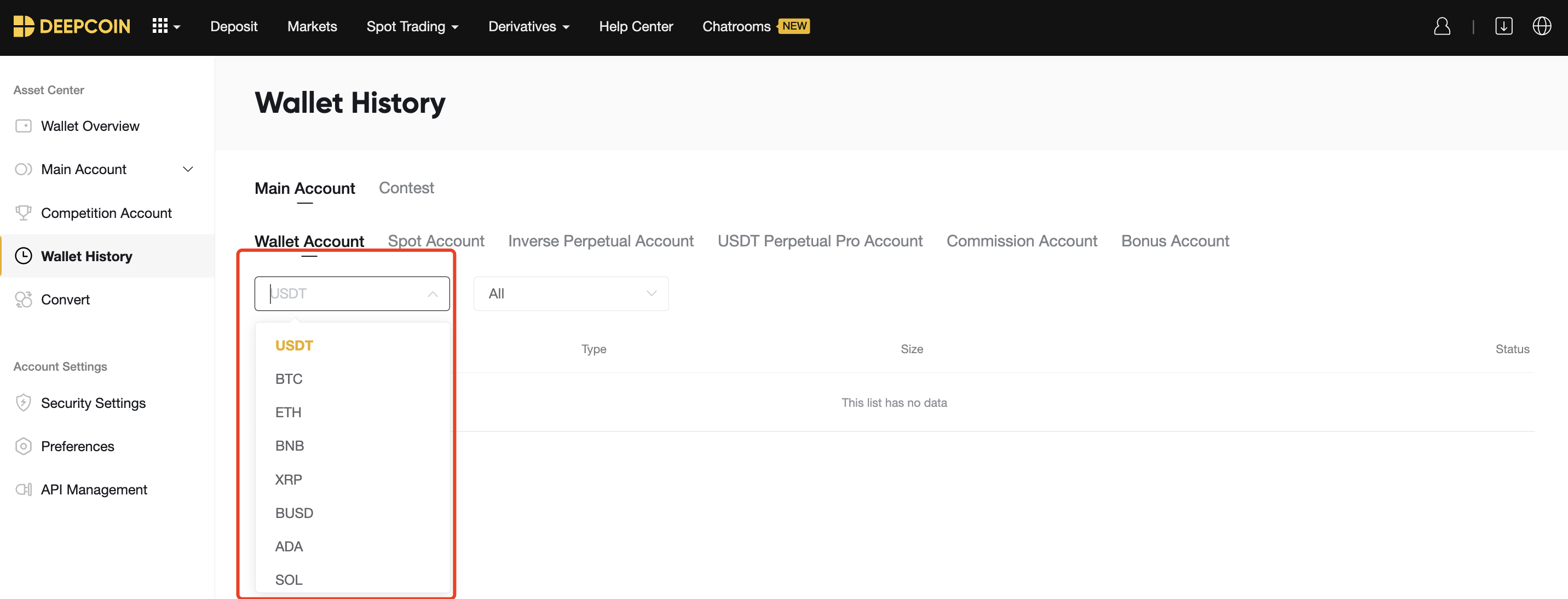The height and width of the screenshot is (599, 1568).
Task: Click the Competition Account trophy icon
Action: (23, 212)
